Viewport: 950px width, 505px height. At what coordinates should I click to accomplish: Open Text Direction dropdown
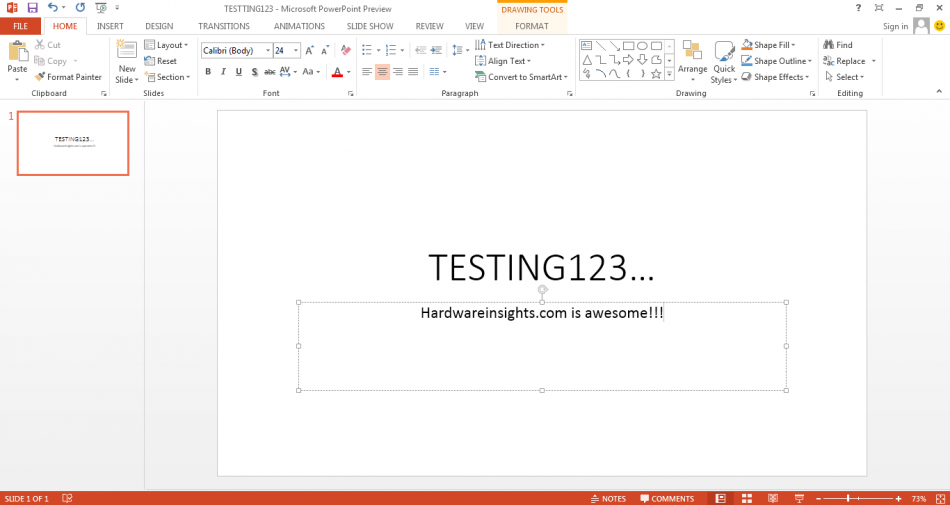510,45
